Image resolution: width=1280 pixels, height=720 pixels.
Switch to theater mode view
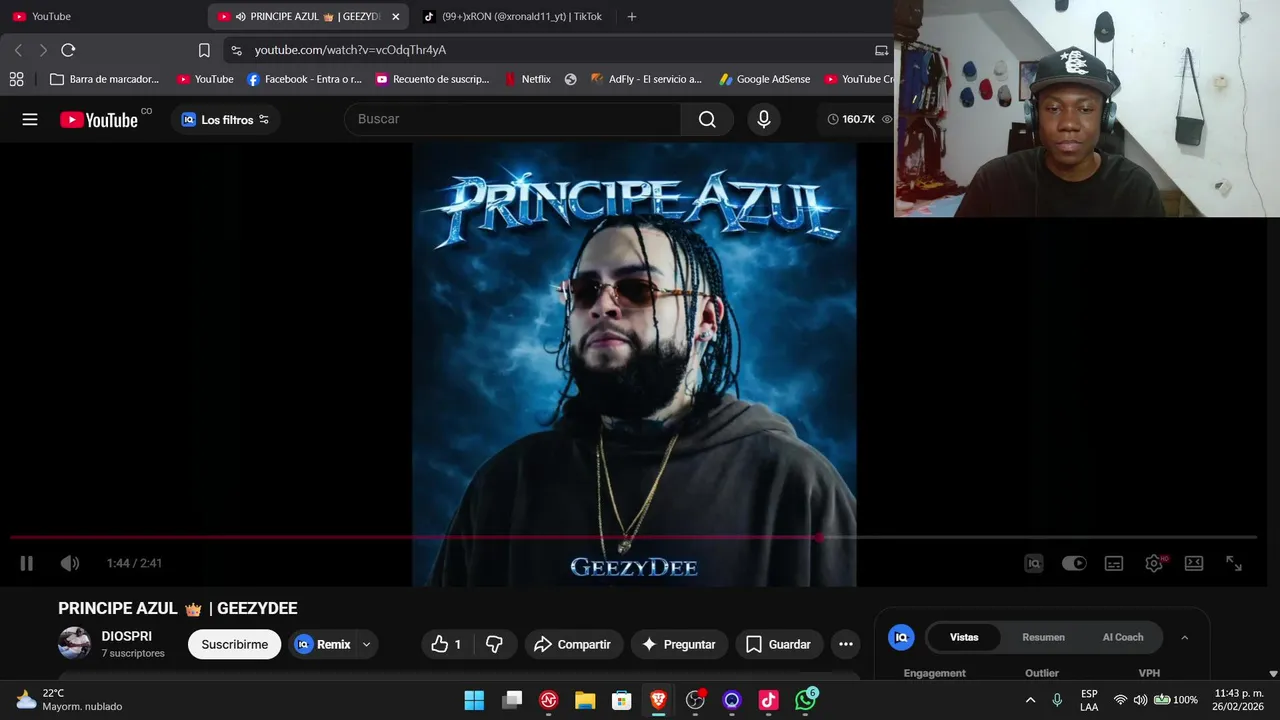pos(1194,563)
